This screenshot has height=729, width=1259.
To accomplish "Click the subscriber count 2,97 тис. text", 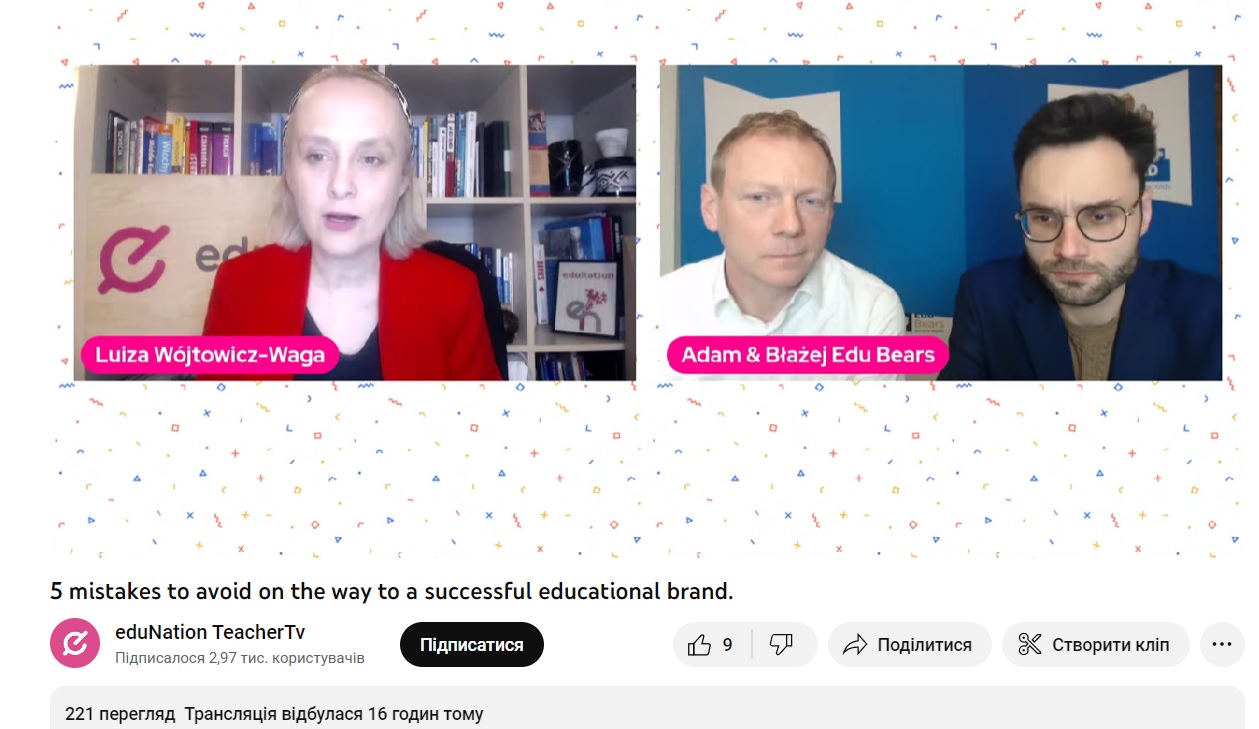I will 240,658.
